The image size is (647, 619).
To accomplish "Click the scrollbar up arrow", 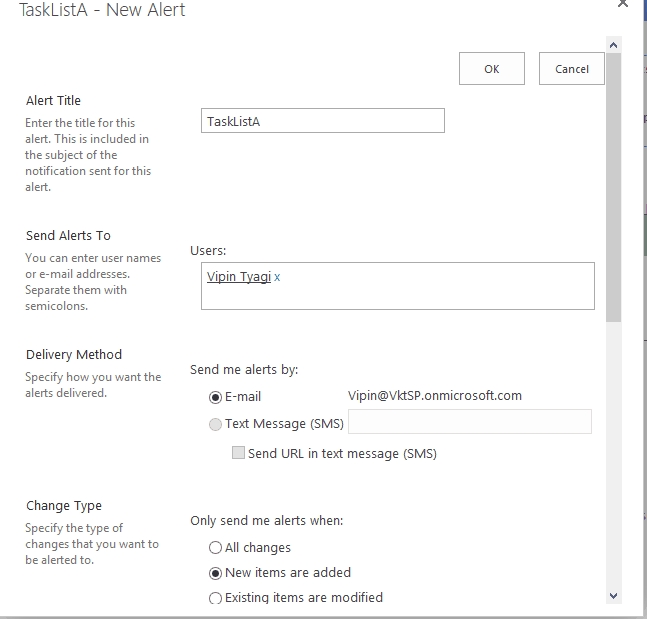I will [x=614, y=45].
